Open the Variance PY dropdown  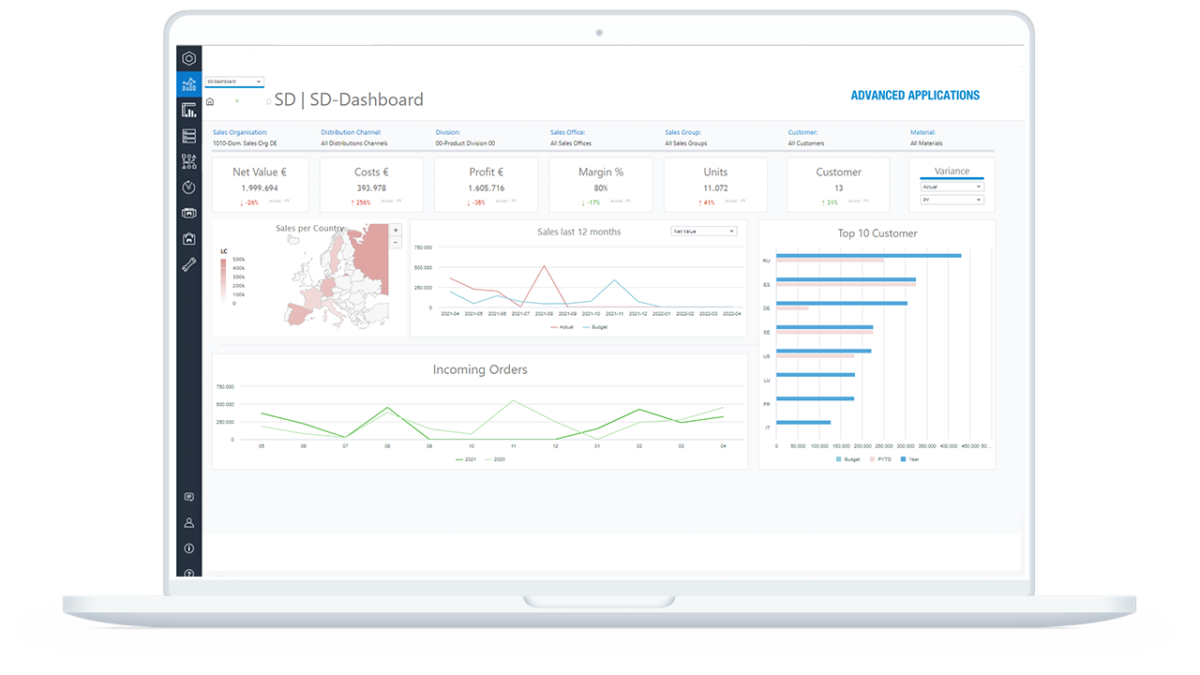click(951, 200)
